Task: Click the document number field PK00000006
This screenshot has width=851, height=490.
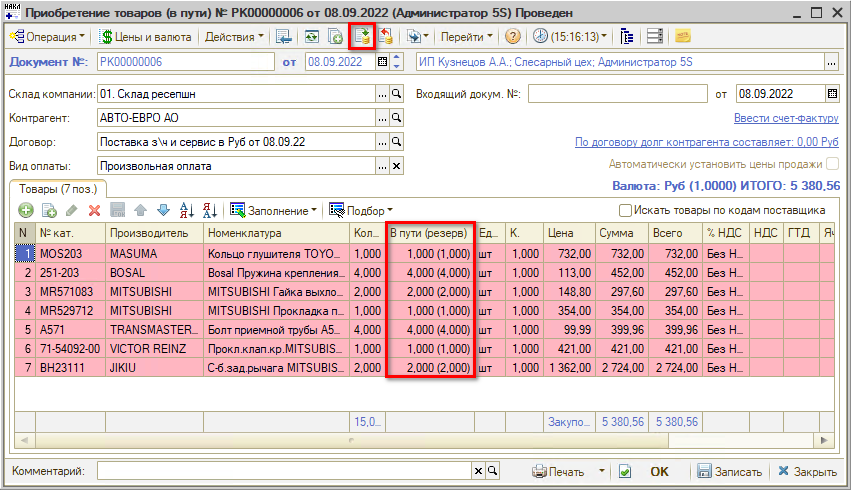Action: (x=186, y=62)
